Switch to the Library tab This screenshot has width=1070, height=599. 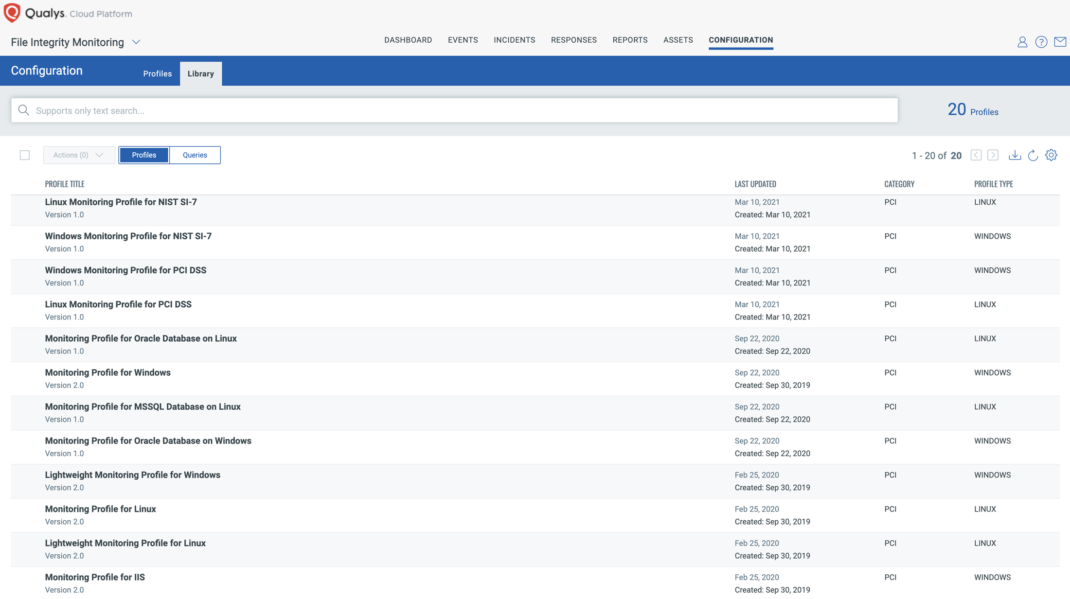(200, 73)
